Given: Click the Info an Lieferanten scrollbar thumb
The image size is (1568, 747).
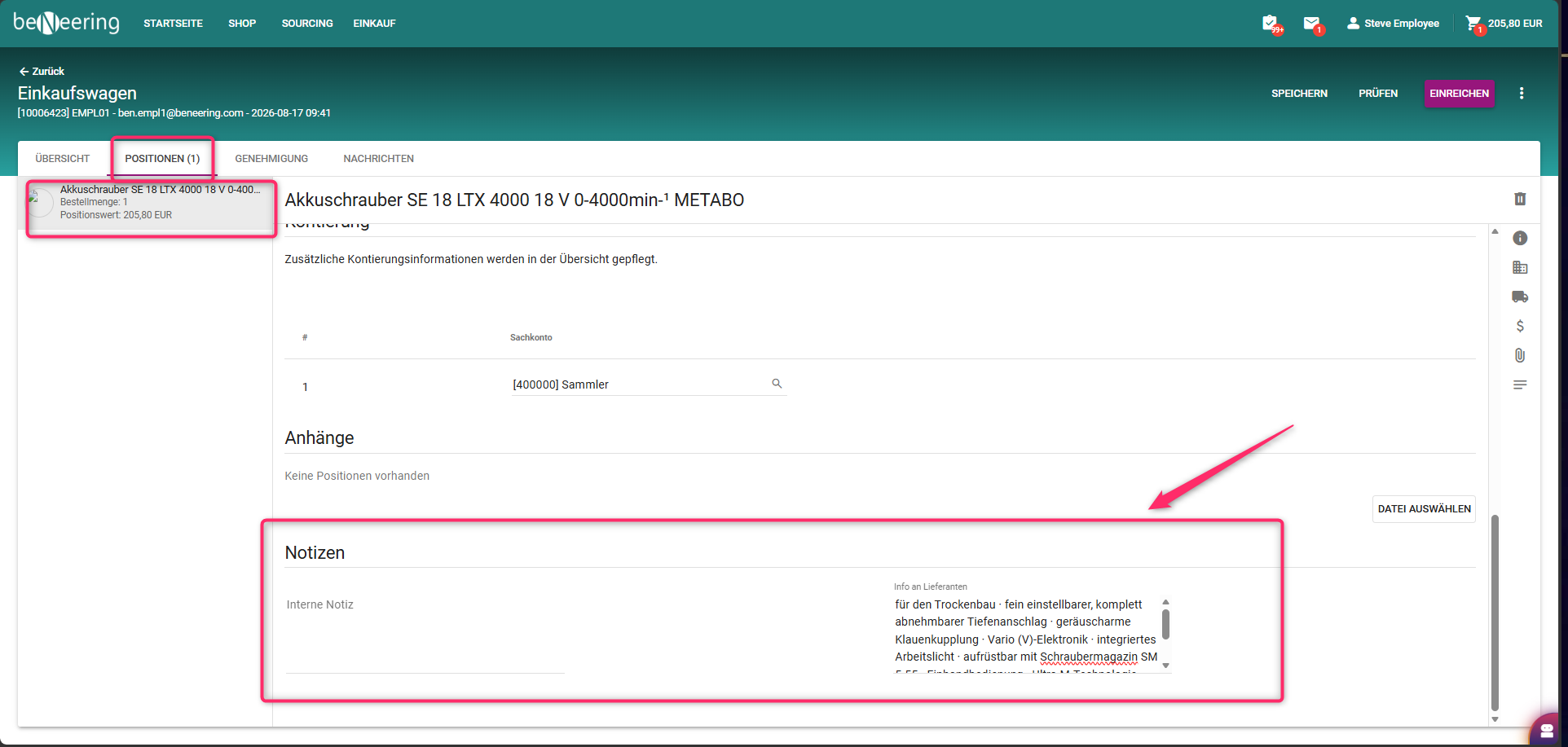Looking at the screenshot, I should [x=1166, y=624].
